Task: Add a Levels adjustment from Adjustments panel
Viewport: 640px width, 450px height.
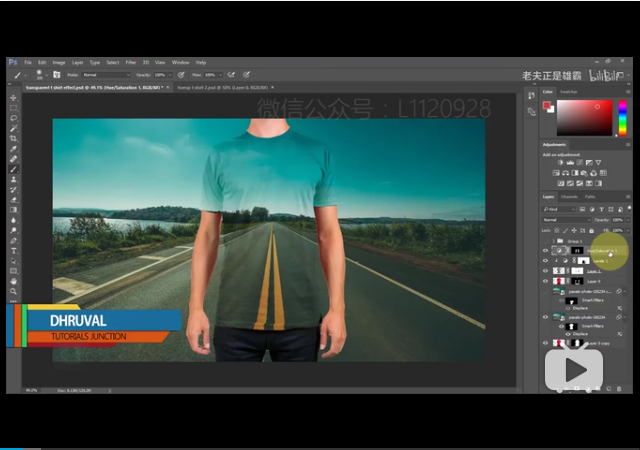Action: click(x=570, y=163)
